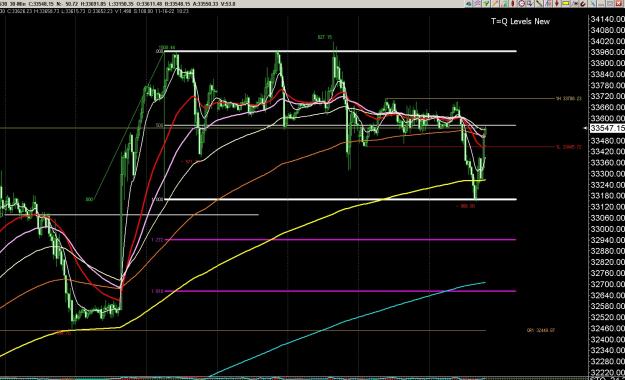Click the green checkmark-shaped toolbar icon
Screen dimensions: 625x380
click(486, 4)
